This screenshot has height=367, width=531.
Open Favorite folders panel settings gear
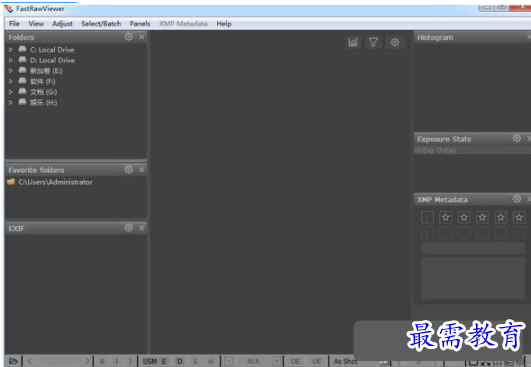128,169
